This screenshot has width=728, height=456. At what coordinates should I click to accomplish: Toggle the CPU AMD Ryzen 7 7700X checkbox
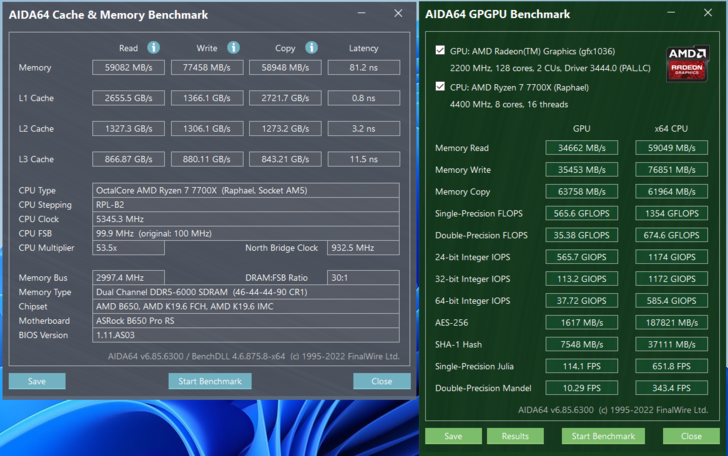pos(440,87)
